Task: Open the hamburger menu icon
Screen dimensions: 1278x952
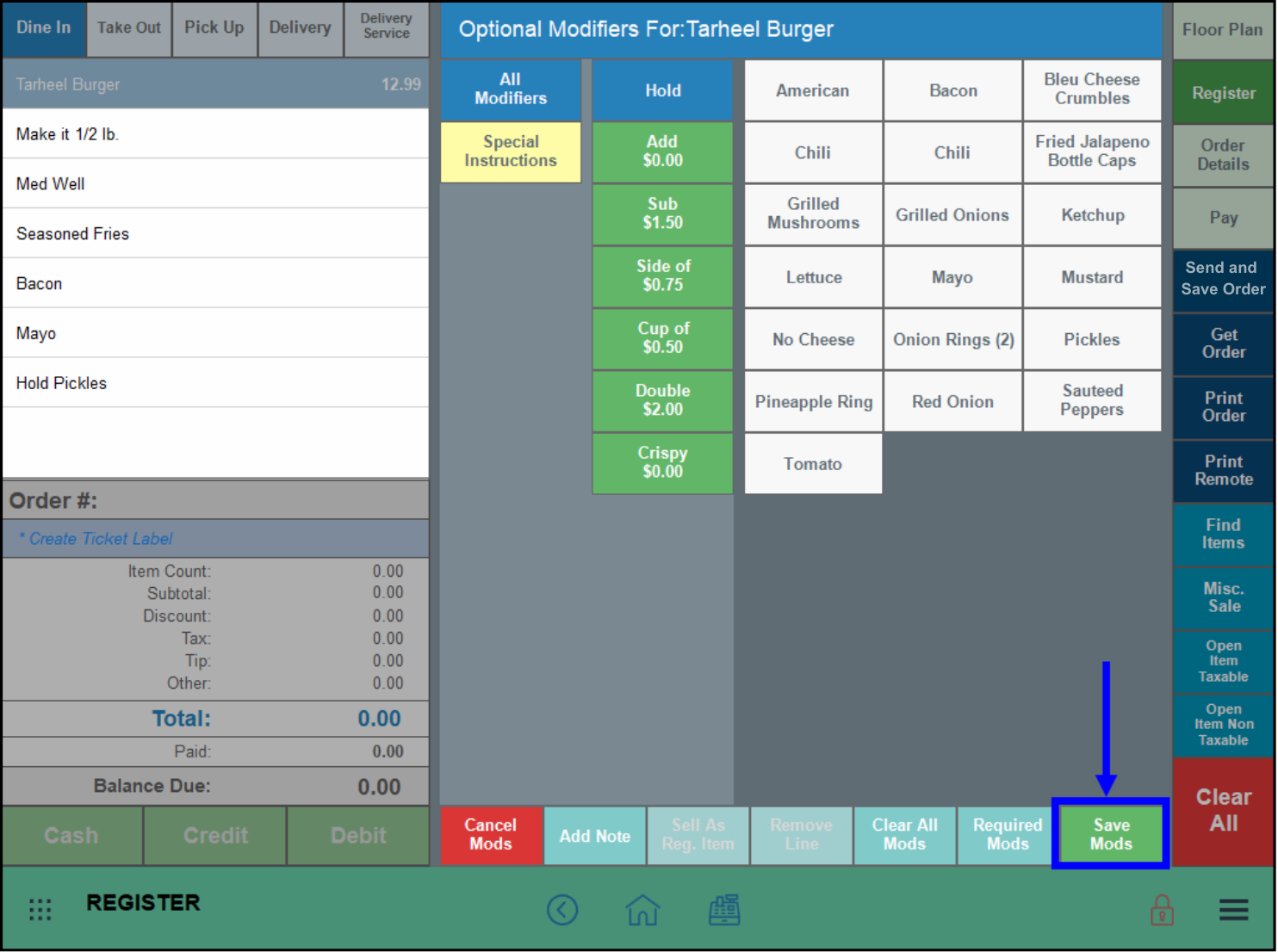Action: pos(1233,910)
